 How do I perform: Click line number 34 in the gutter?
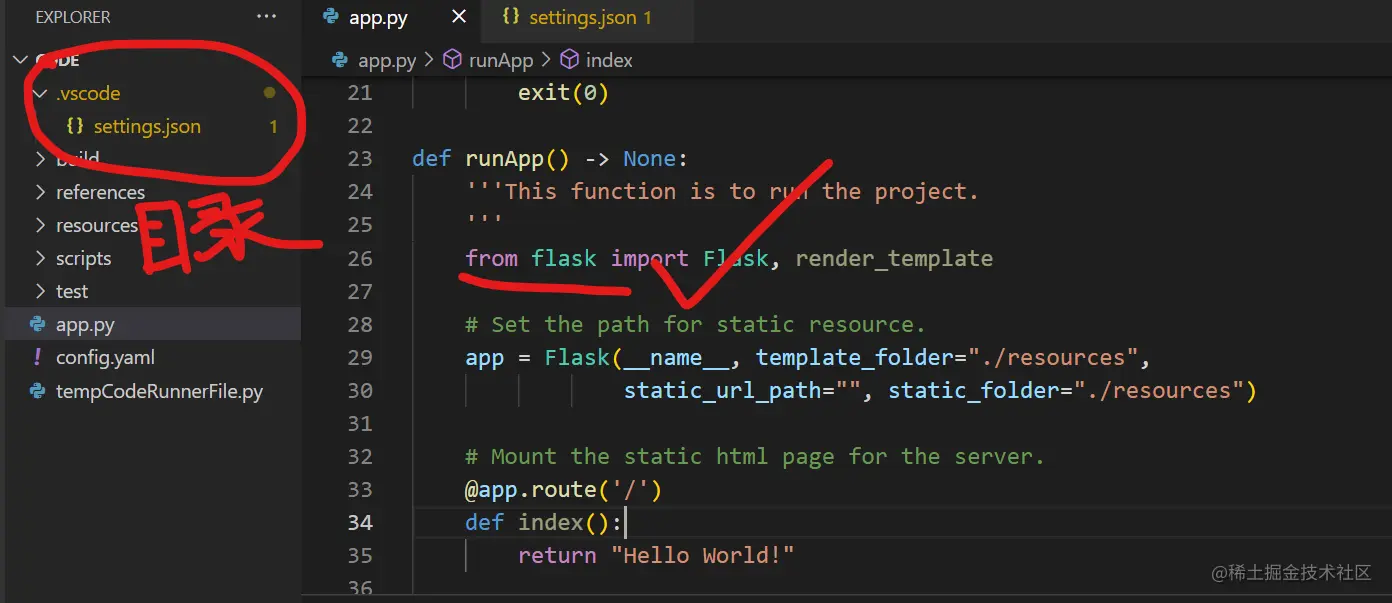(358, 522)
